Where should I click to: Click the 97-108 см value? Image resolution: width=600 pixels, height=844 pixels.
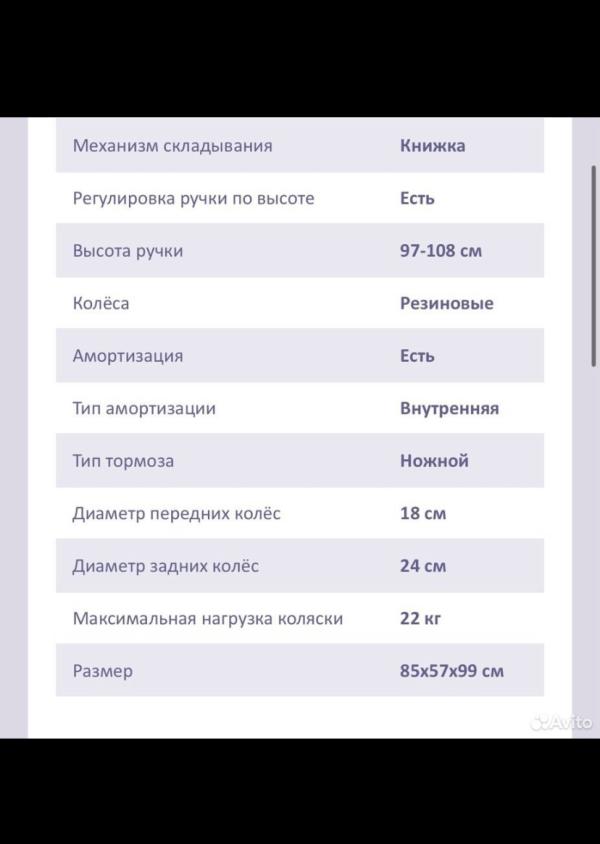coord(441,251)
